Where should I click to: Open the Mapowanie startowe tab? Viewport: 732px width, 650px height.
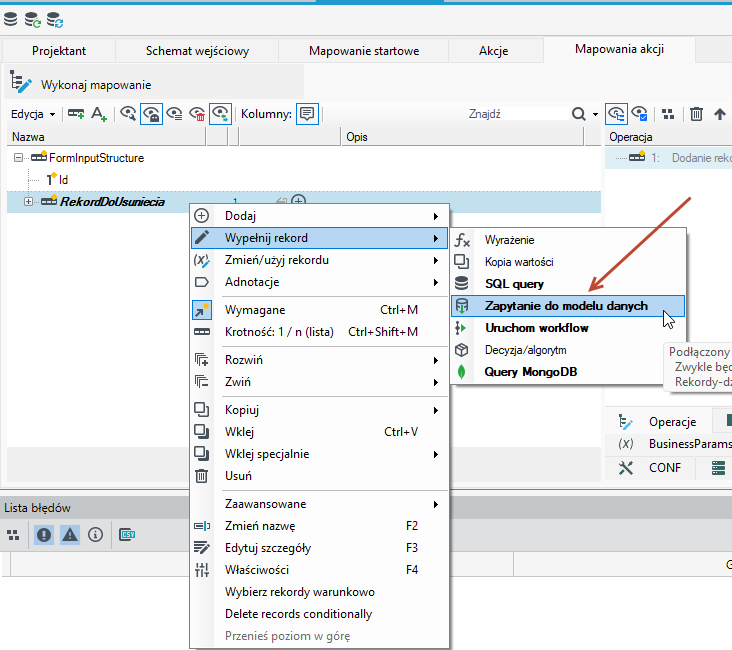pos(364,50)
